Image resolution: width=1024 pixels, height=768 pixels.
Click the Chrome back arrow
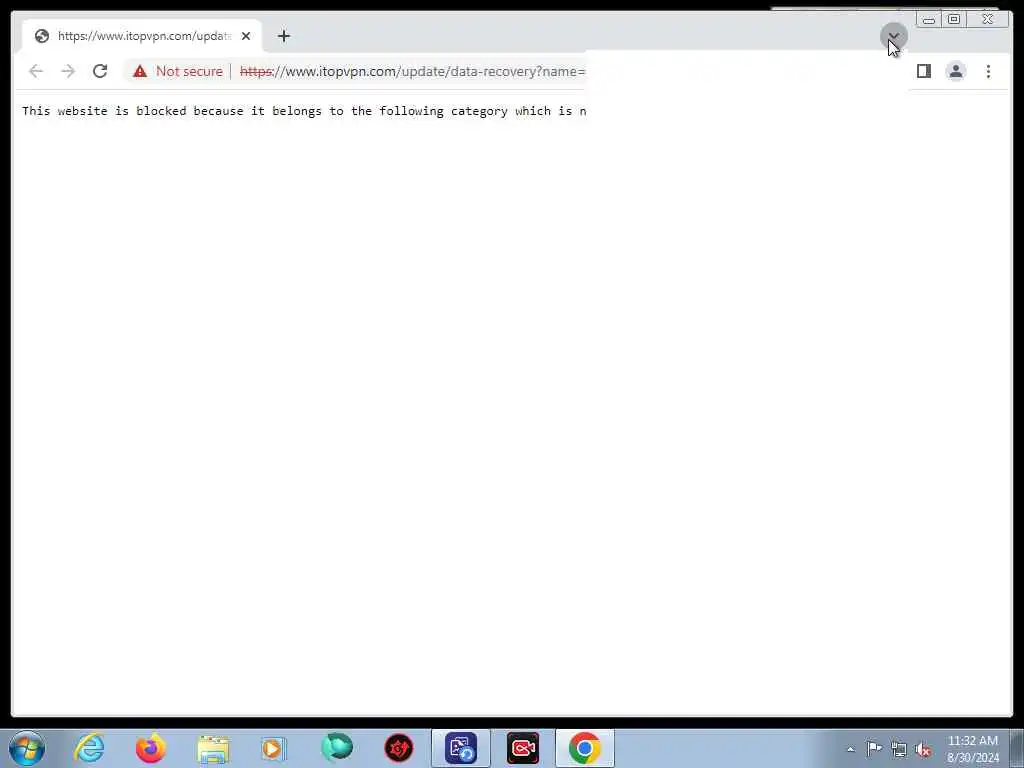pyautogui.click(x=36, y=71)
